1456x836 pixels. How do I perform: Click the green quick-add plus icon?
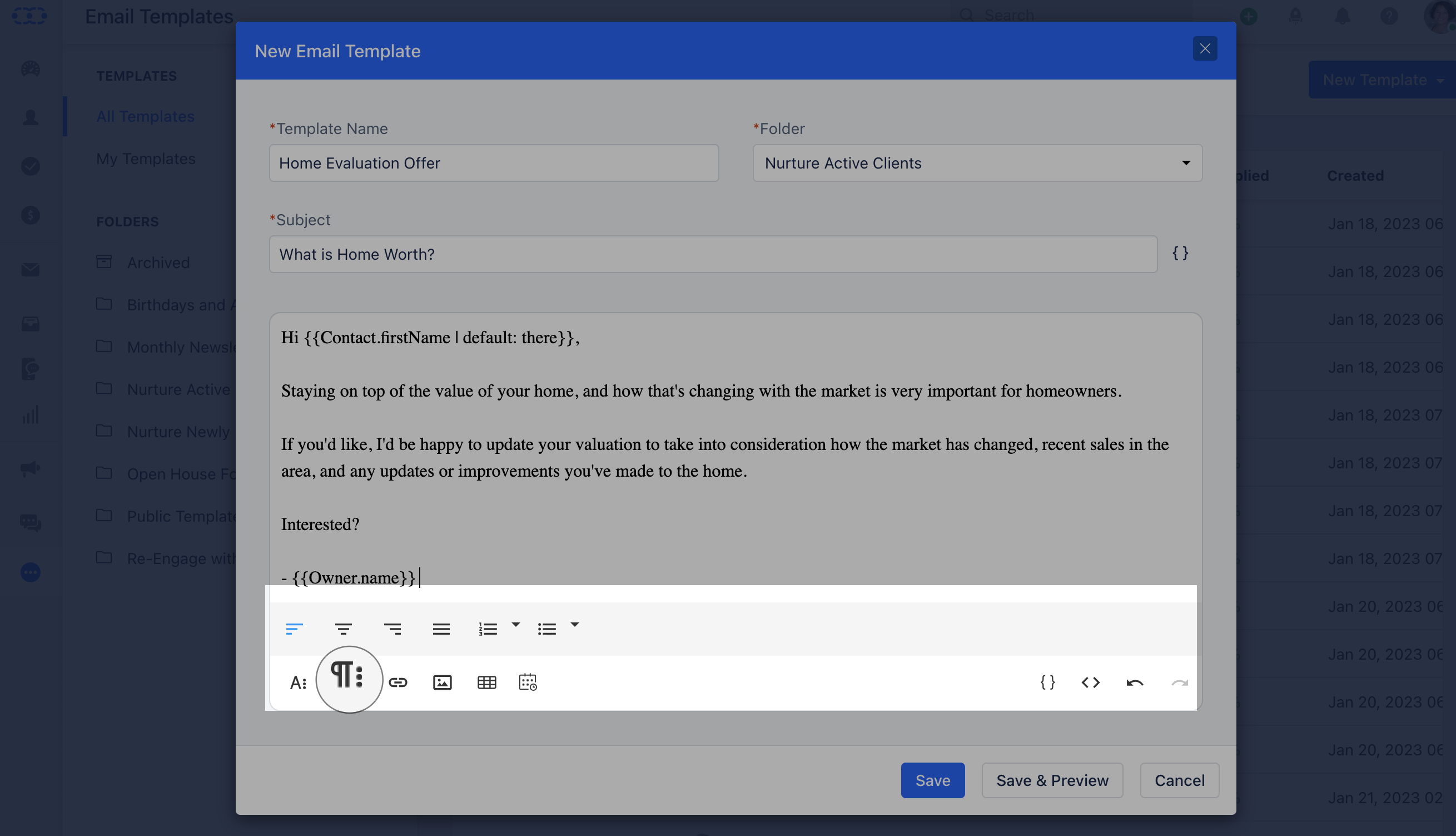tap(1249, 16)
